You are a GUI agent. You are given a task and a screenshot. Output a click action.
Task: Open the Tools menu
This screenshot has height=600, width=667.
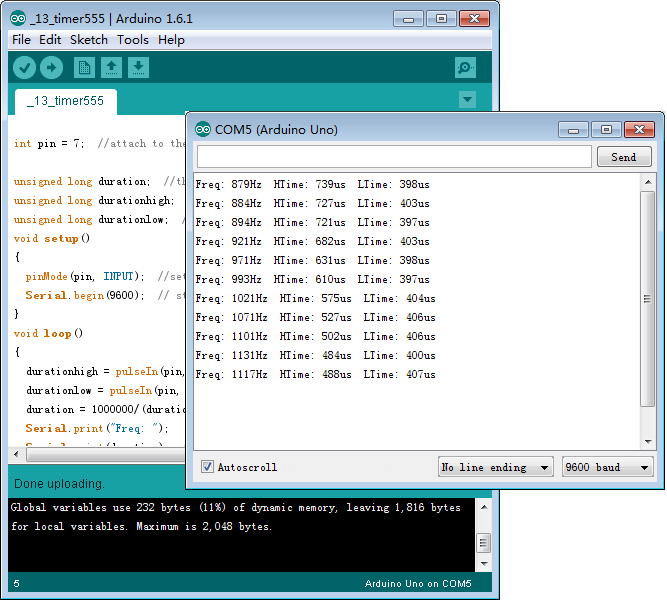(133, 40)
